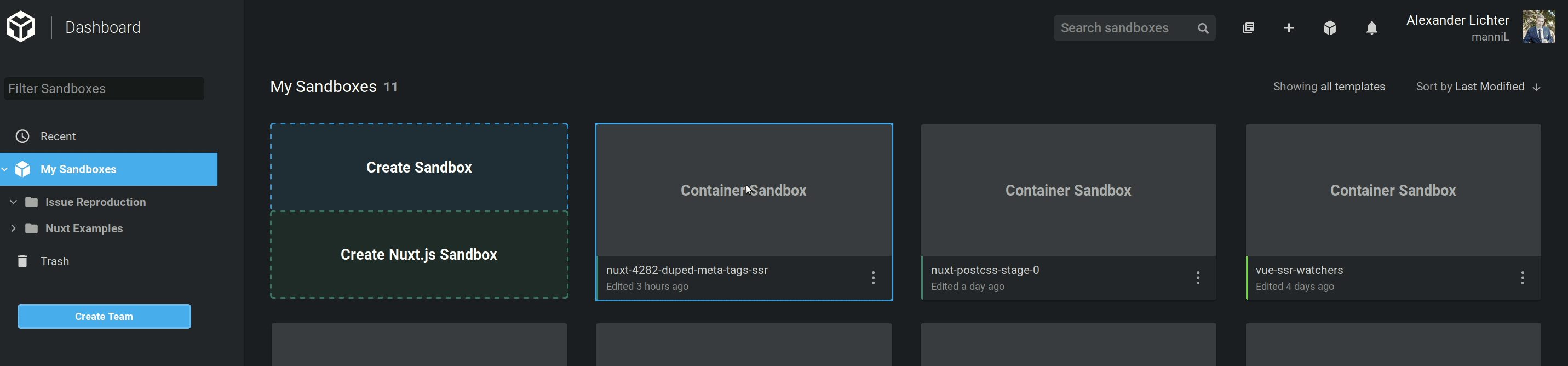The image size is (1568, 366).
Task: Click the plus new sandbox icon
Action: click(x=1289, y=28)
